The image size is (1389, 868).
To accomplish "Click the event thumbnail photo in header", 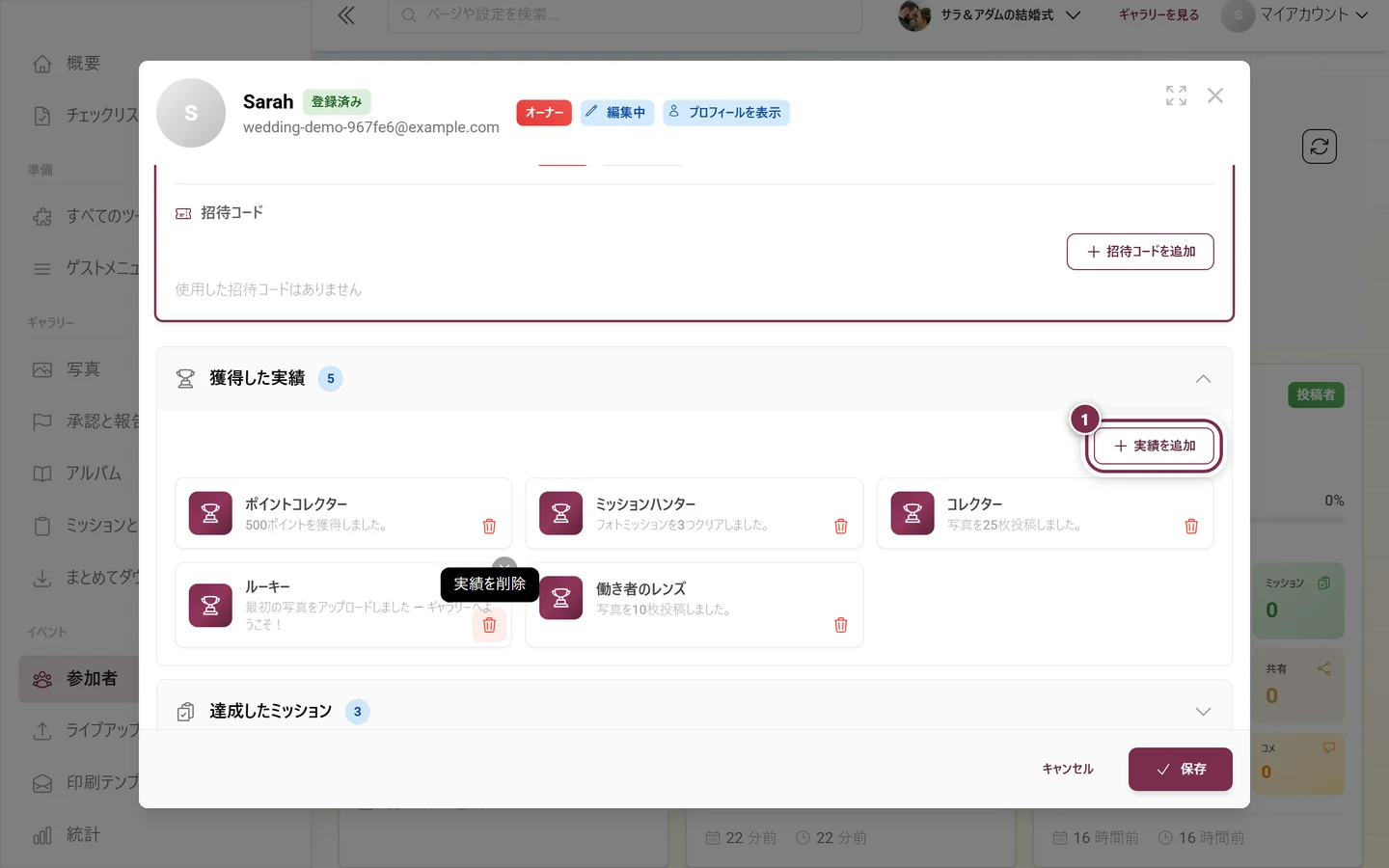I will tap(914, 15).
